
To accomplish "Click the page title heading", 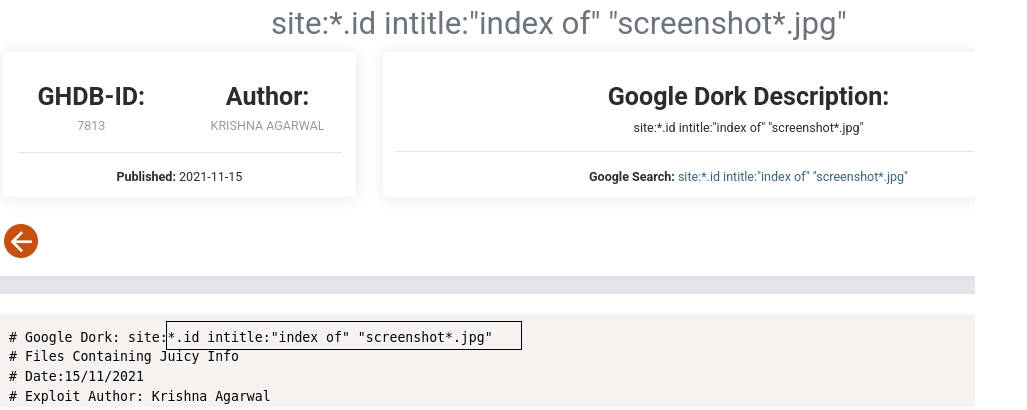I will (559, 25).
